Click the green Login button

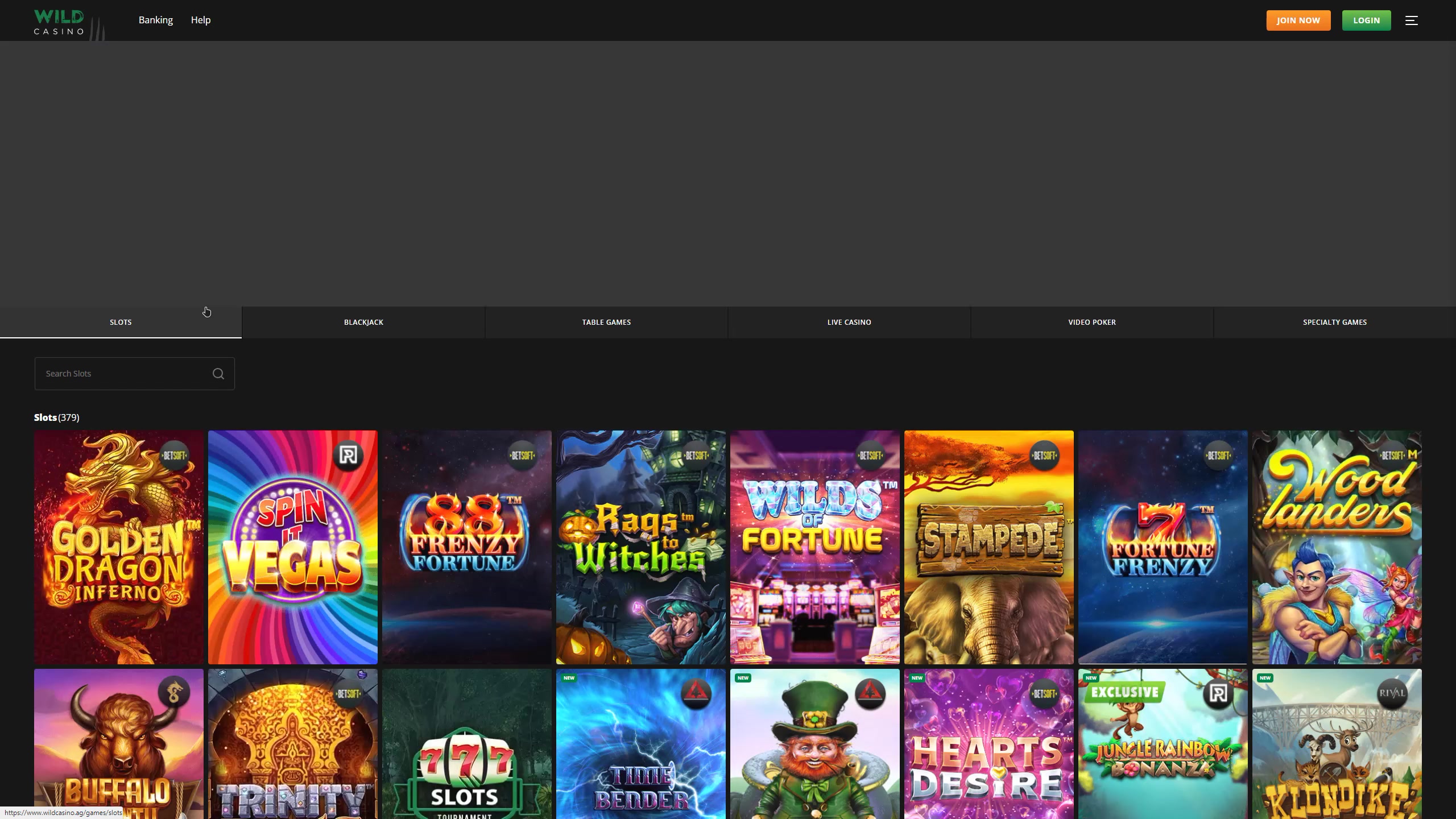click(1366, 20)
